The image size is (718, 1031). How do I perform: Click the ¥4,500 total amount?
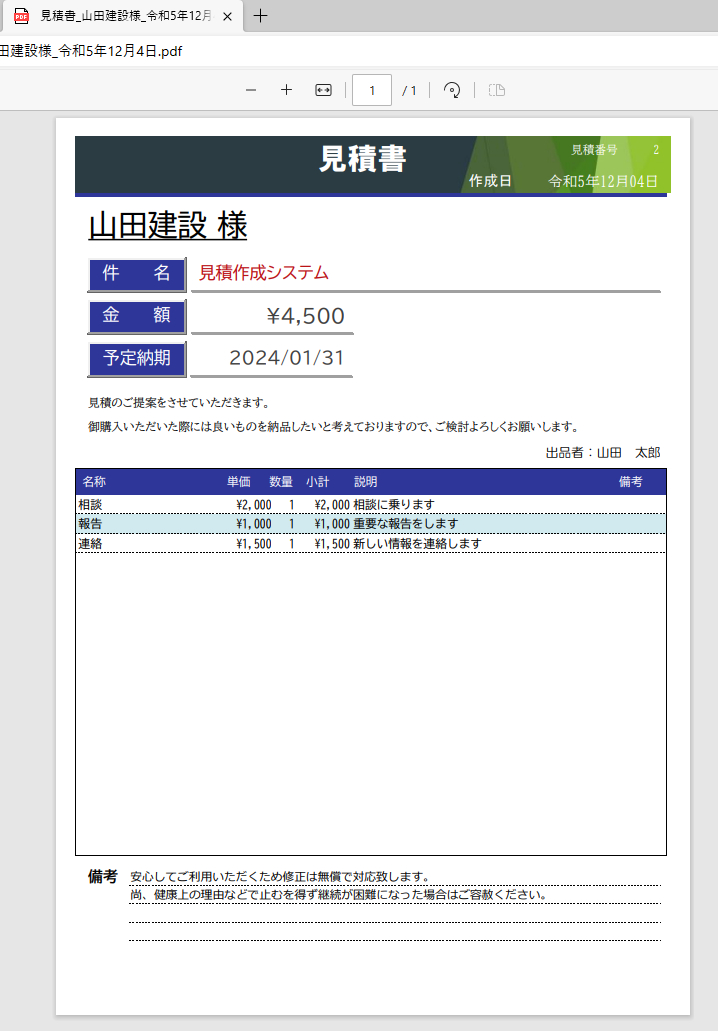[306, 316]
